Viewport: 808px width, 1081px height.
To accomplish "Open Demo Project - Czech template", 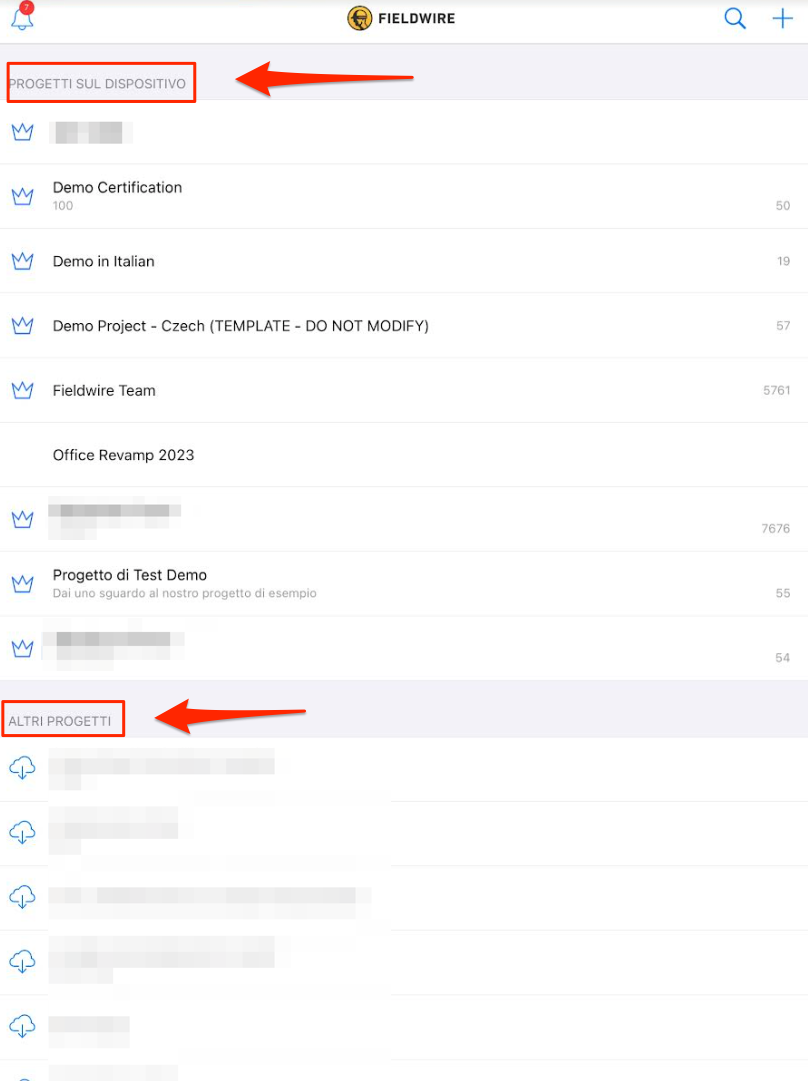I will point(404,325).
